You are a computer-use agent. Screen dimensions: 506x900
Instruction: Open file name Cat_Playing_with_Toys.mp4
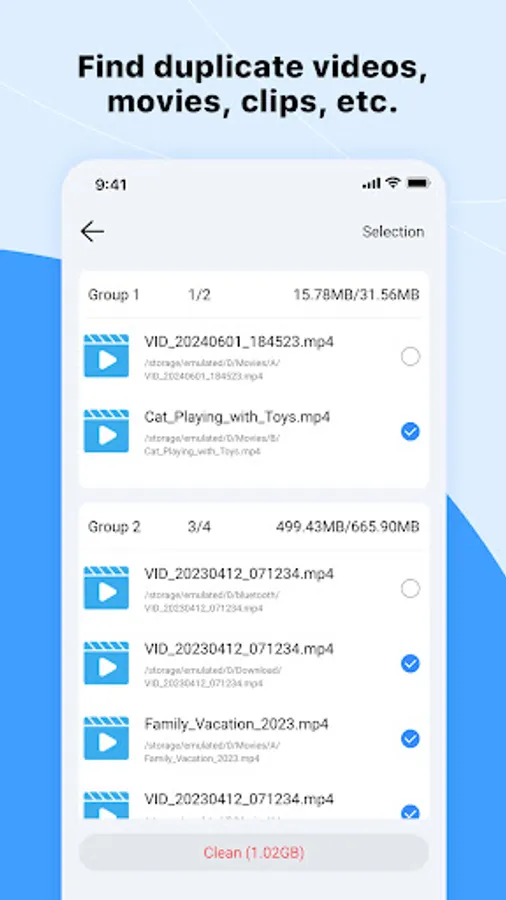pyautogui.click(x=237, y=417)
